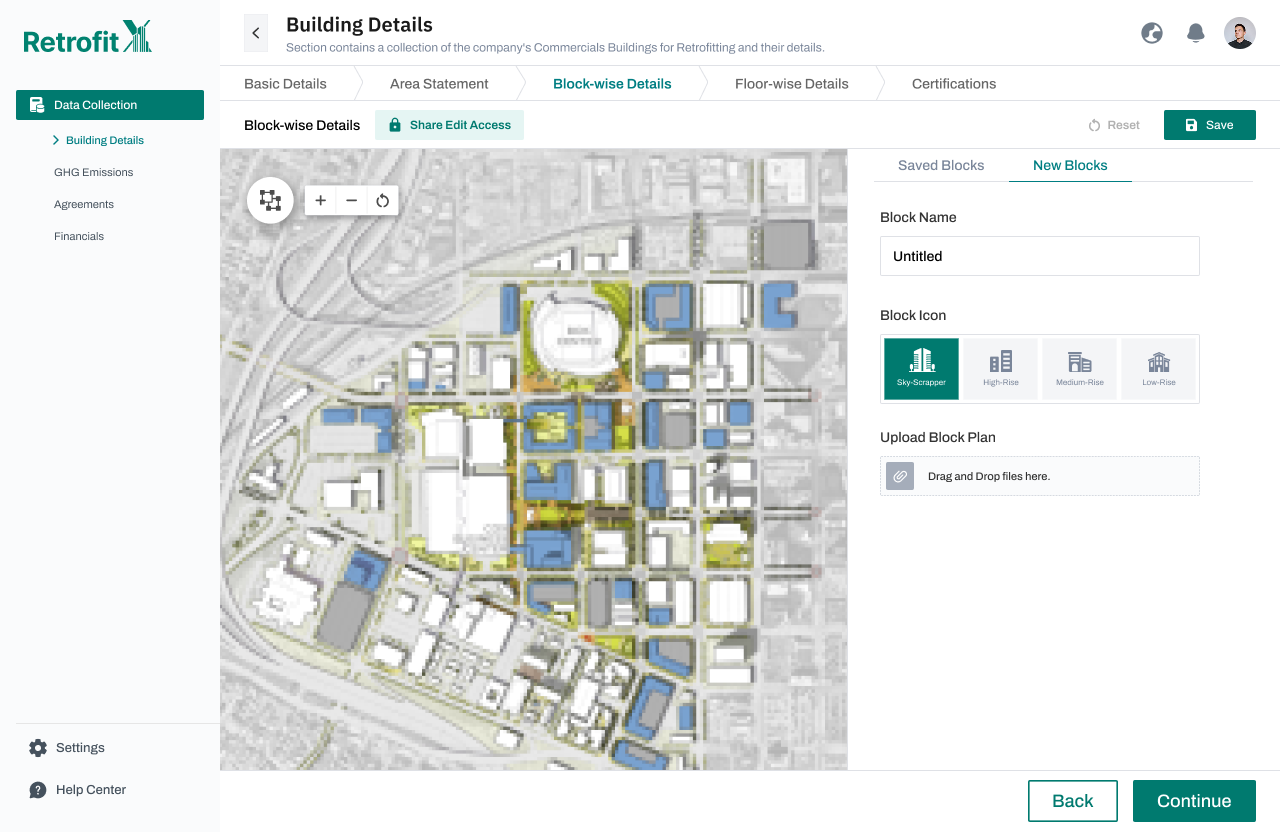Select the polygon draw tool on map
Image resolution: width=1280 pixels, height=832 pixels.
(270, 200)
